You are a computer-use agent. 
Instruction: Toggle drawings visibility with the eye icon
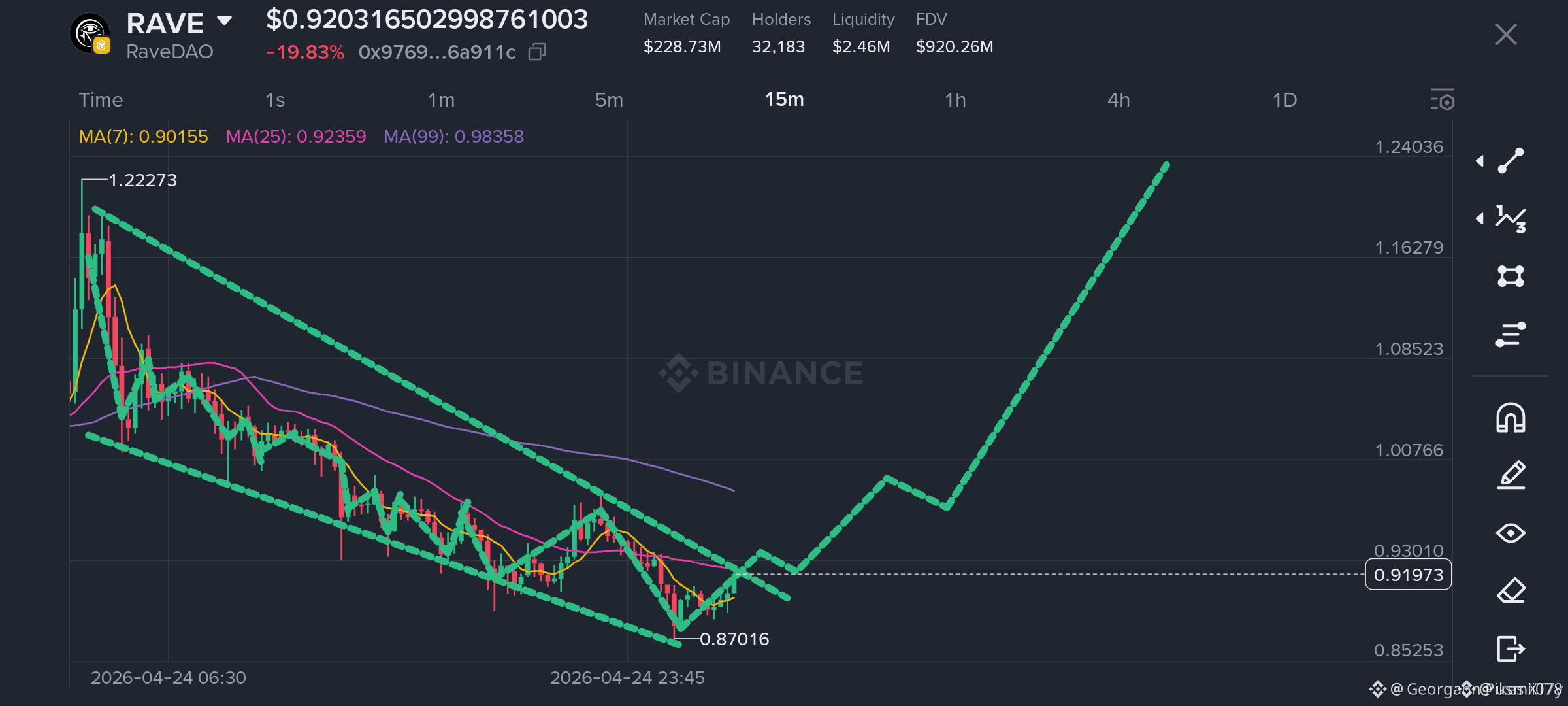pyautogui.click(x=1511, y=533)
